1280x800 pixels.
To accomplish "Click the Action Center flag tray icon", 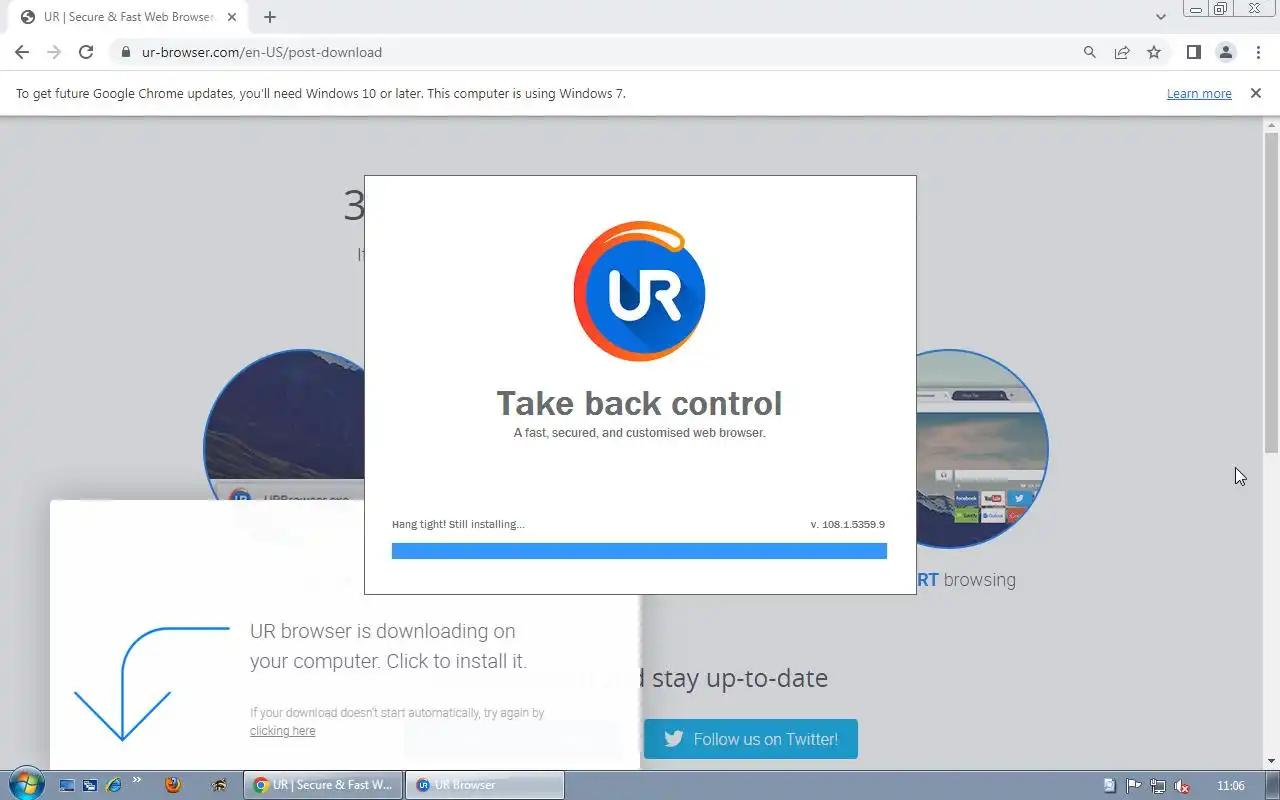I will (1134, 786).
